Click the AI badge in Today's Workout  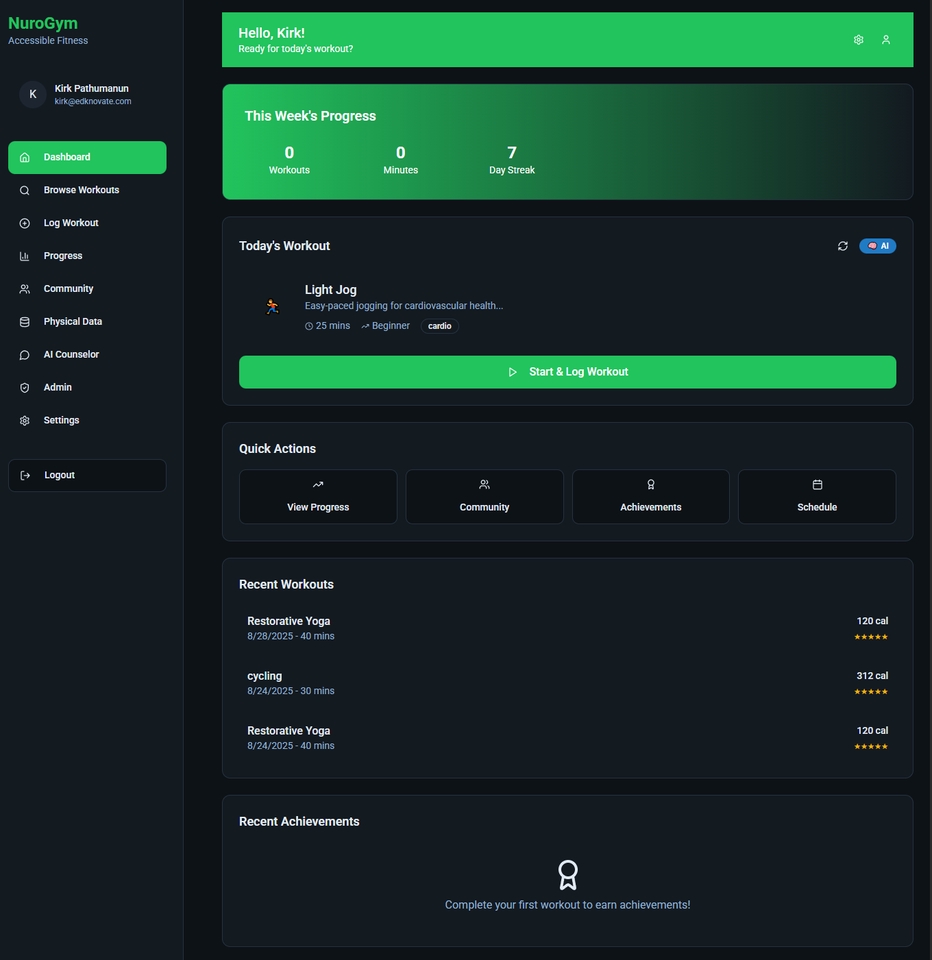point(878,246)
